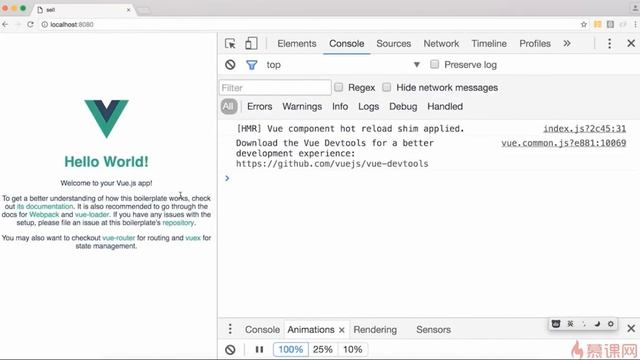Filter console by Info

pos(340,106)
